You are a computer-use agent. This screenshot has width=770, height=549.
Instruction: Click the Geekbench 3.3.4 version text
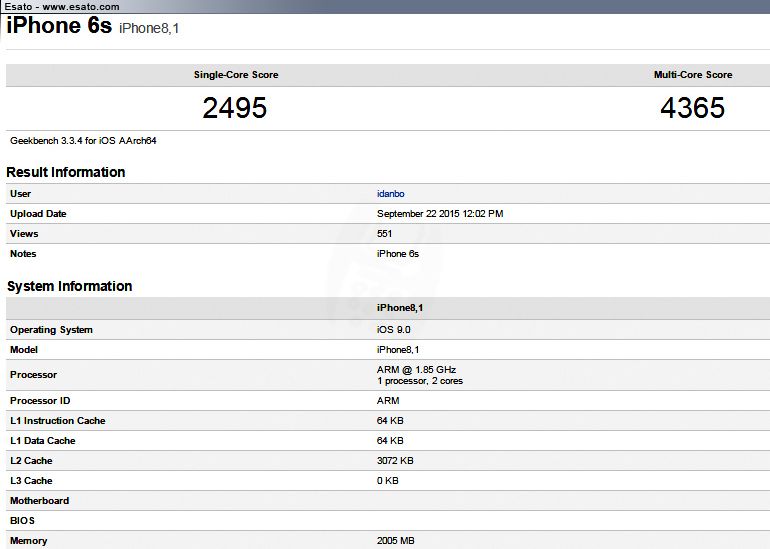[83, 141]
